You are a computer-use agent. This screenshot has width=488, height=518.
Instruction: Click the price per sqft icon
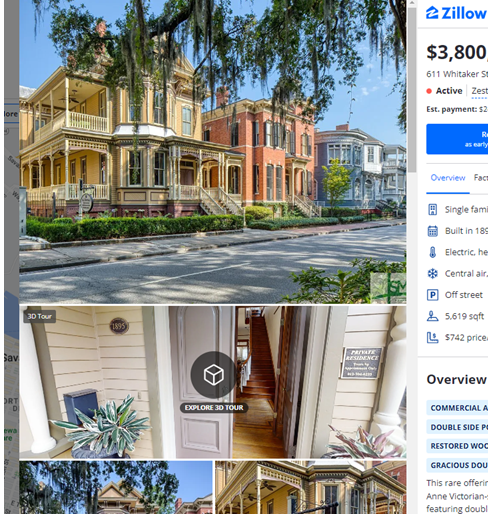[x=432, y=338]
